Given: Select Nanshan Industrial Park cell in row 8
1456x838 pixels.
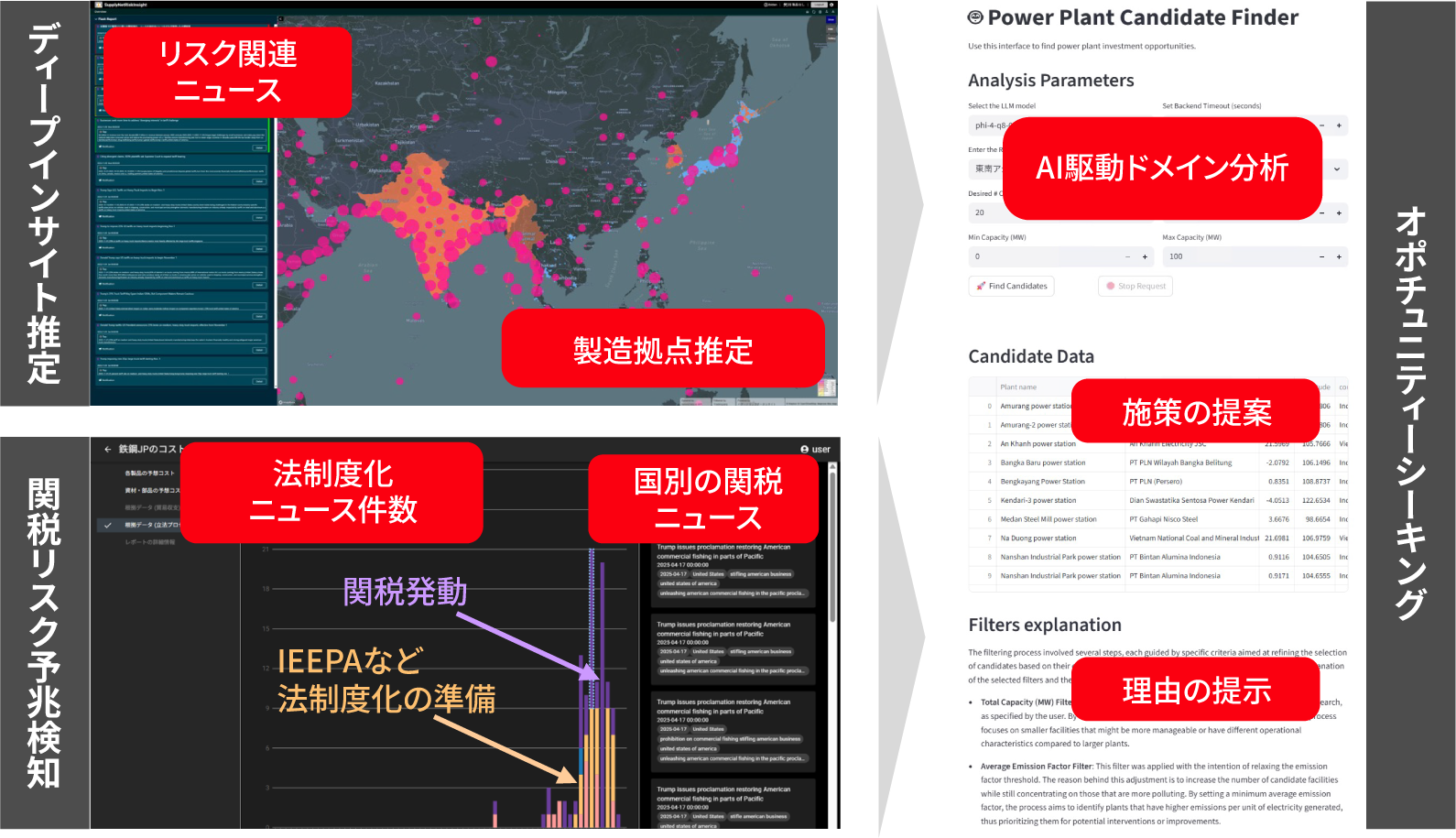Looking at the screenshot, I should point(1061,557).
